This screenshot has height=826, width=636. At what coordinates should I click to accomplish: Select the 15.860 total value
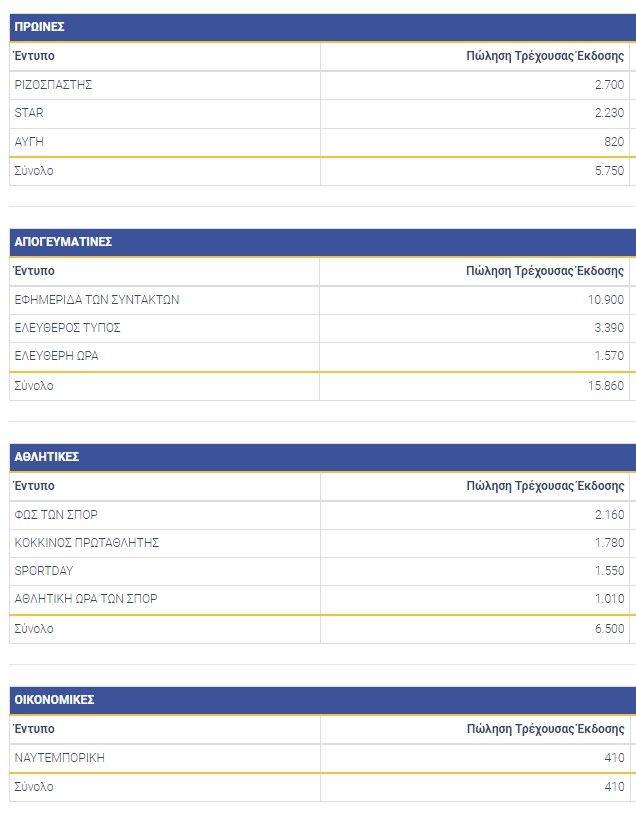607,386
